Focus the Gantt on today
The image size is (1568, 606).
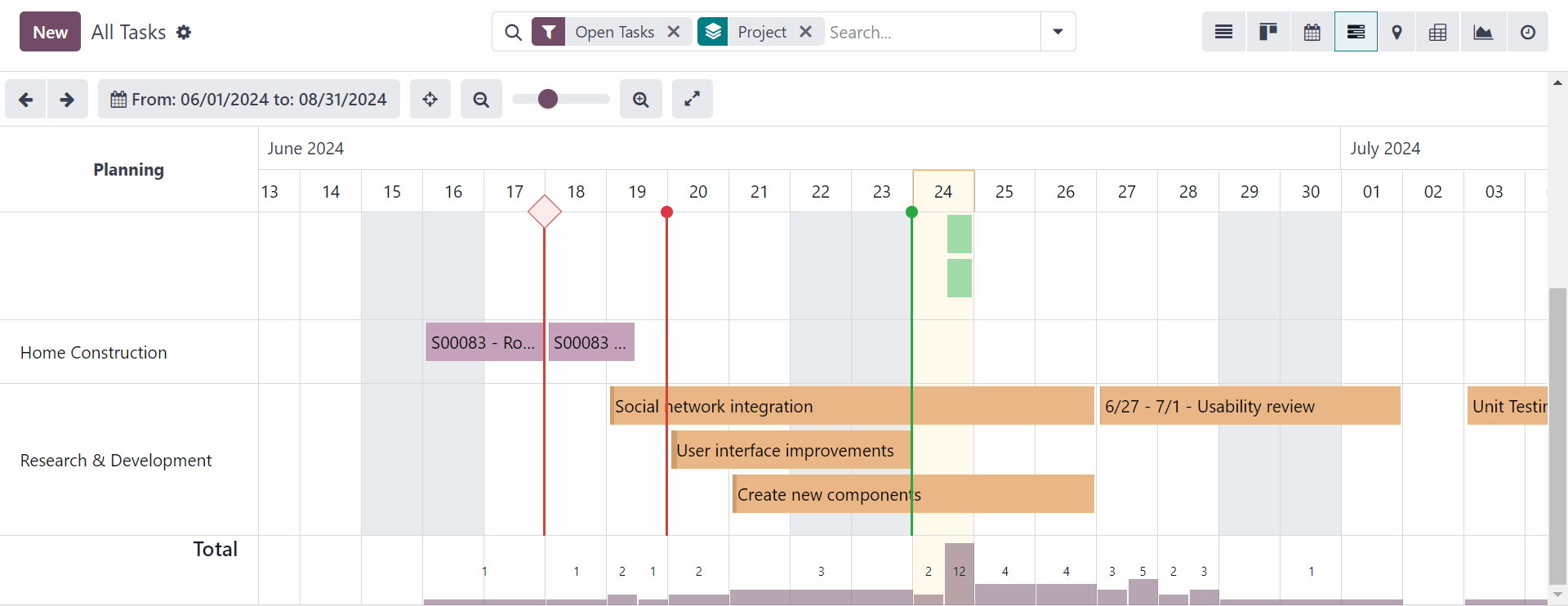coord(430,99)
